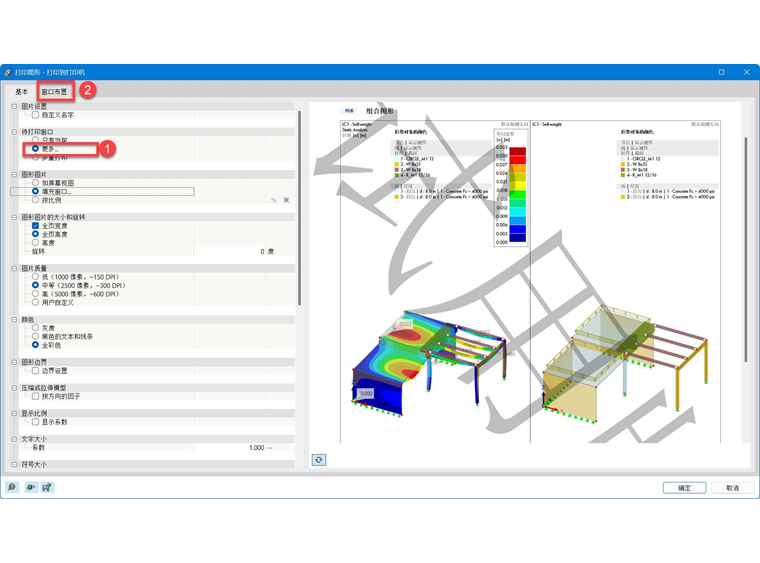Select the 按比例 radio option

35,200
